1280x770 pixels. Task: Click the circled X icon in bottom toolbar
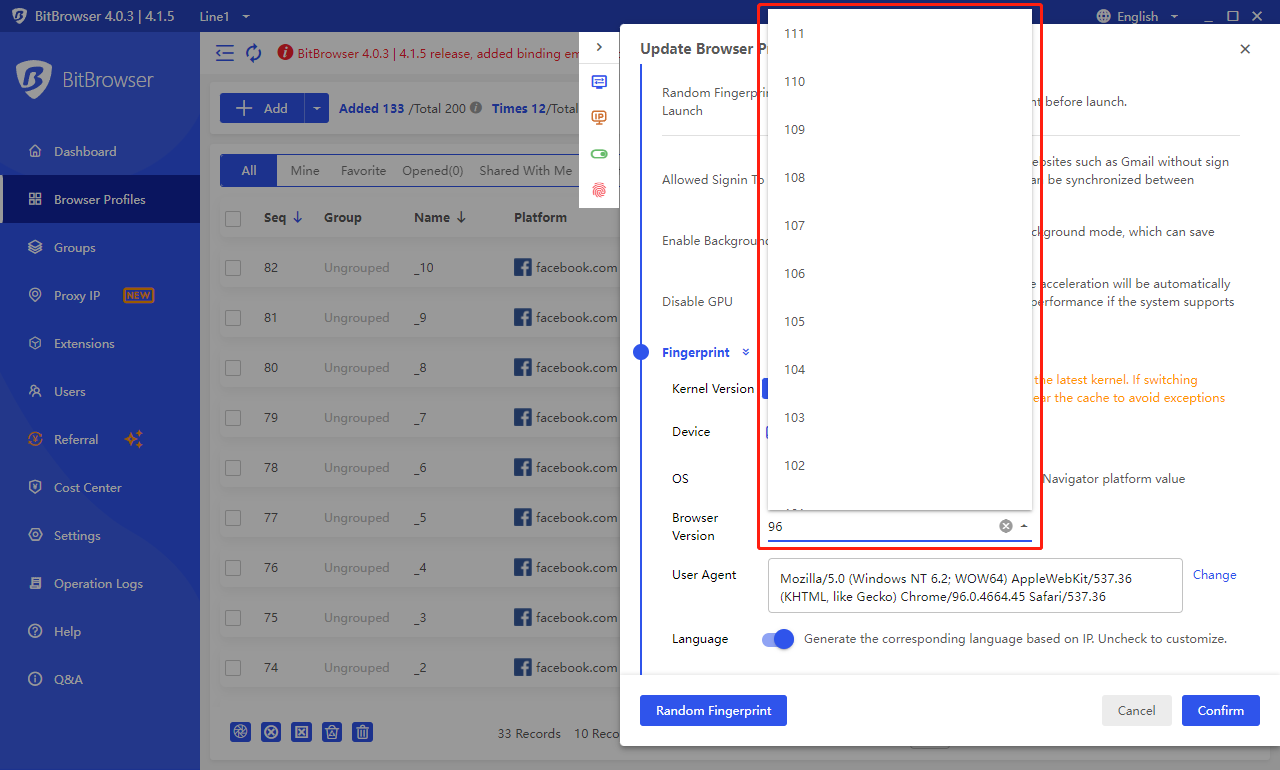[x=271, y=732]
